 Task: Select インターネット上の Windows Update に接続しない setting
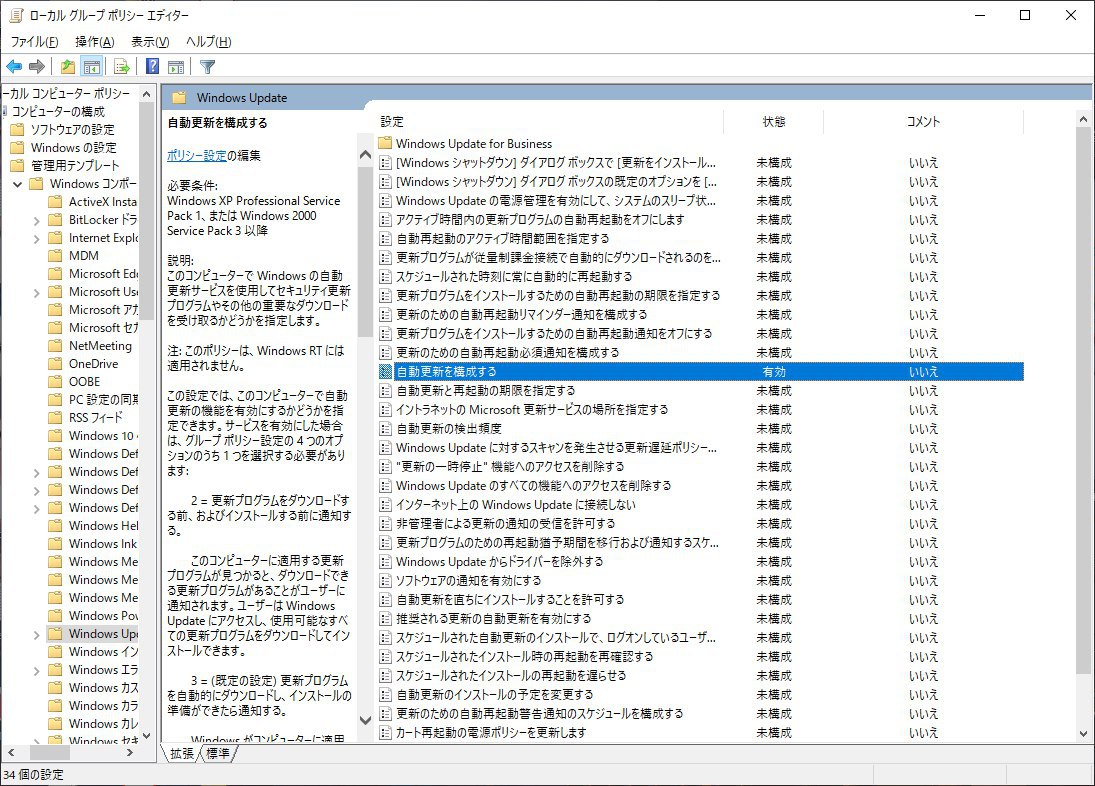pos(515,505)
